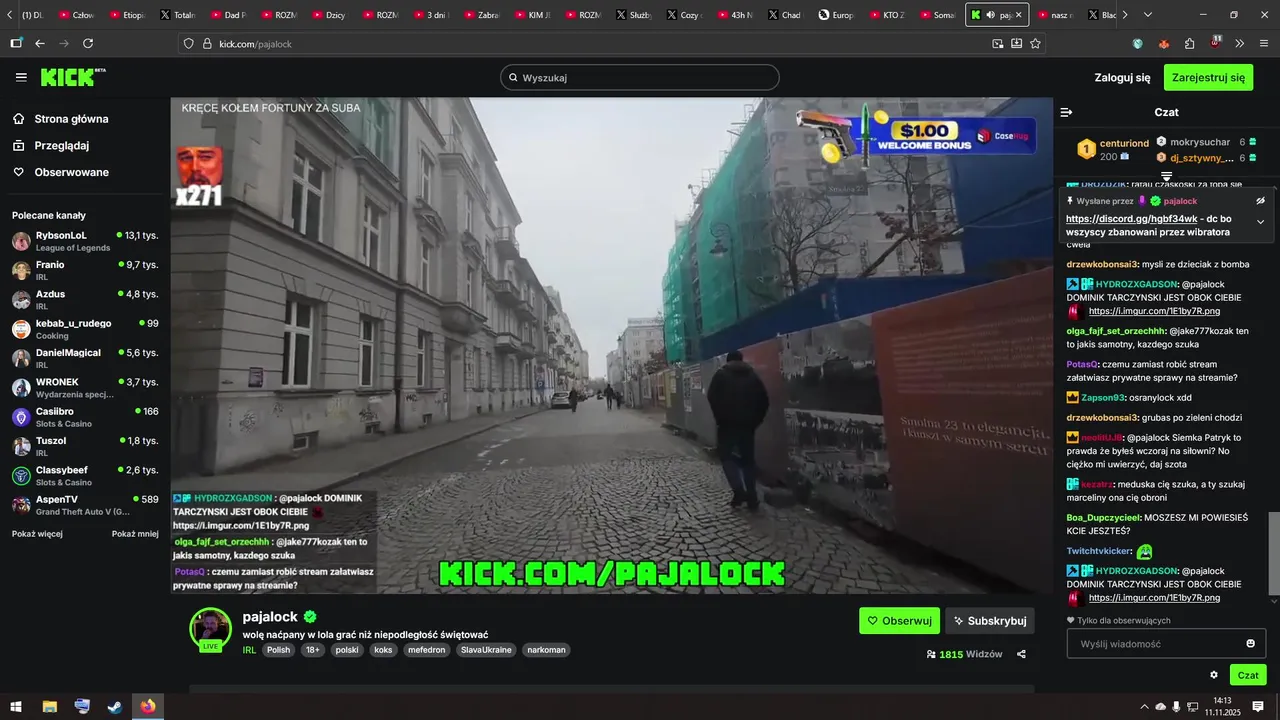
Task: Open pajalock streamer avatar
Action: click(211, 628)
